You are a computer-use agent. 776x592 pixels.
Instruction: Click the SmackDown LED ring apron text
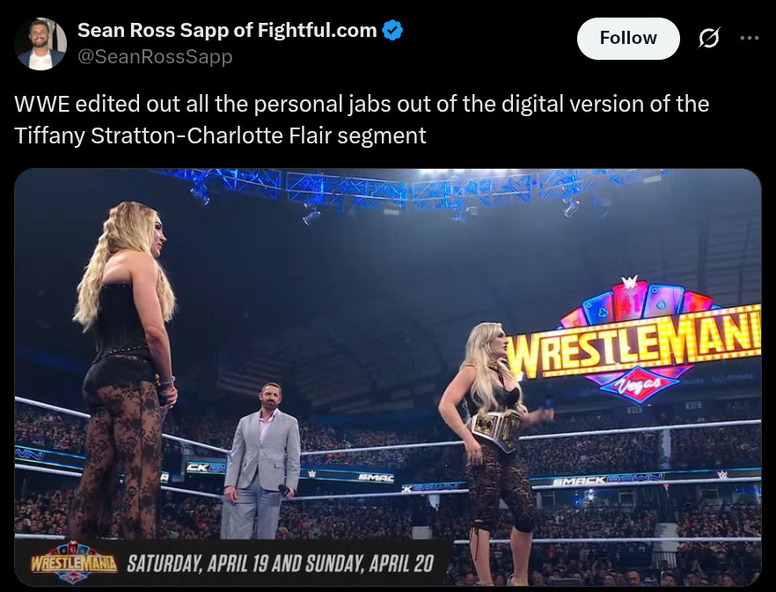pos(608,479)
